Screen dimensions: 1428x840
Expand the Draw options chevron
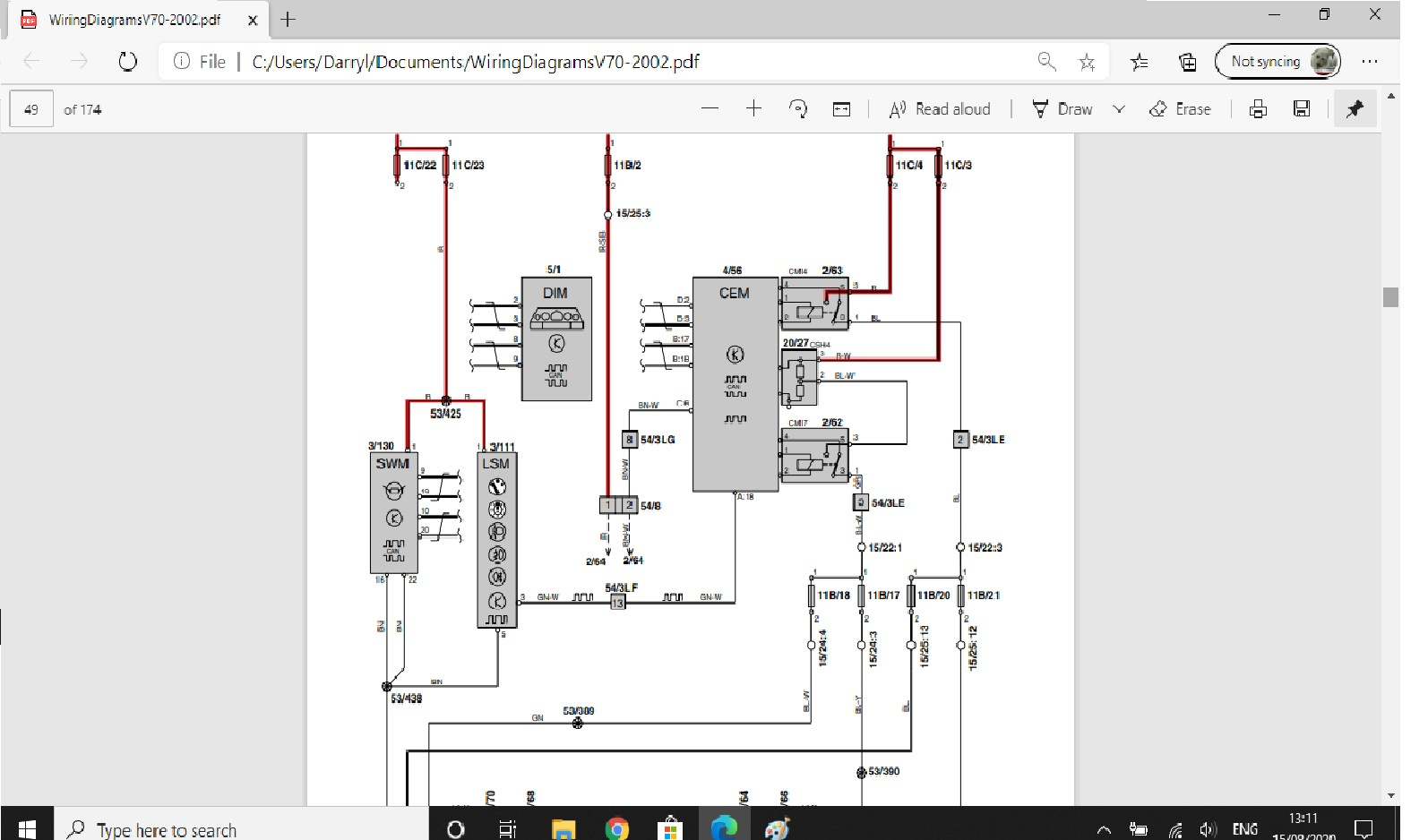coord(1118,109)
